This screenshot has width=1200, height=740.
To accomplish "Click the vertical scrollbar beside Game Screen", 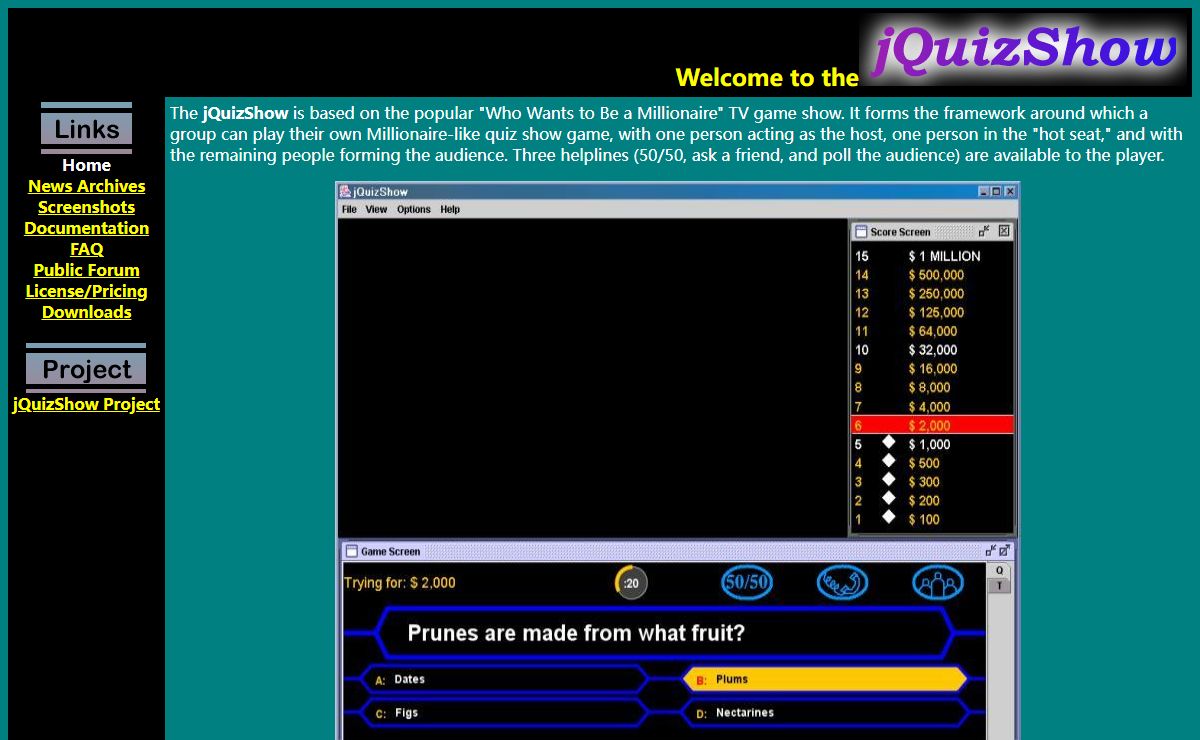I will pyautogui.click(x=999, y=651).
